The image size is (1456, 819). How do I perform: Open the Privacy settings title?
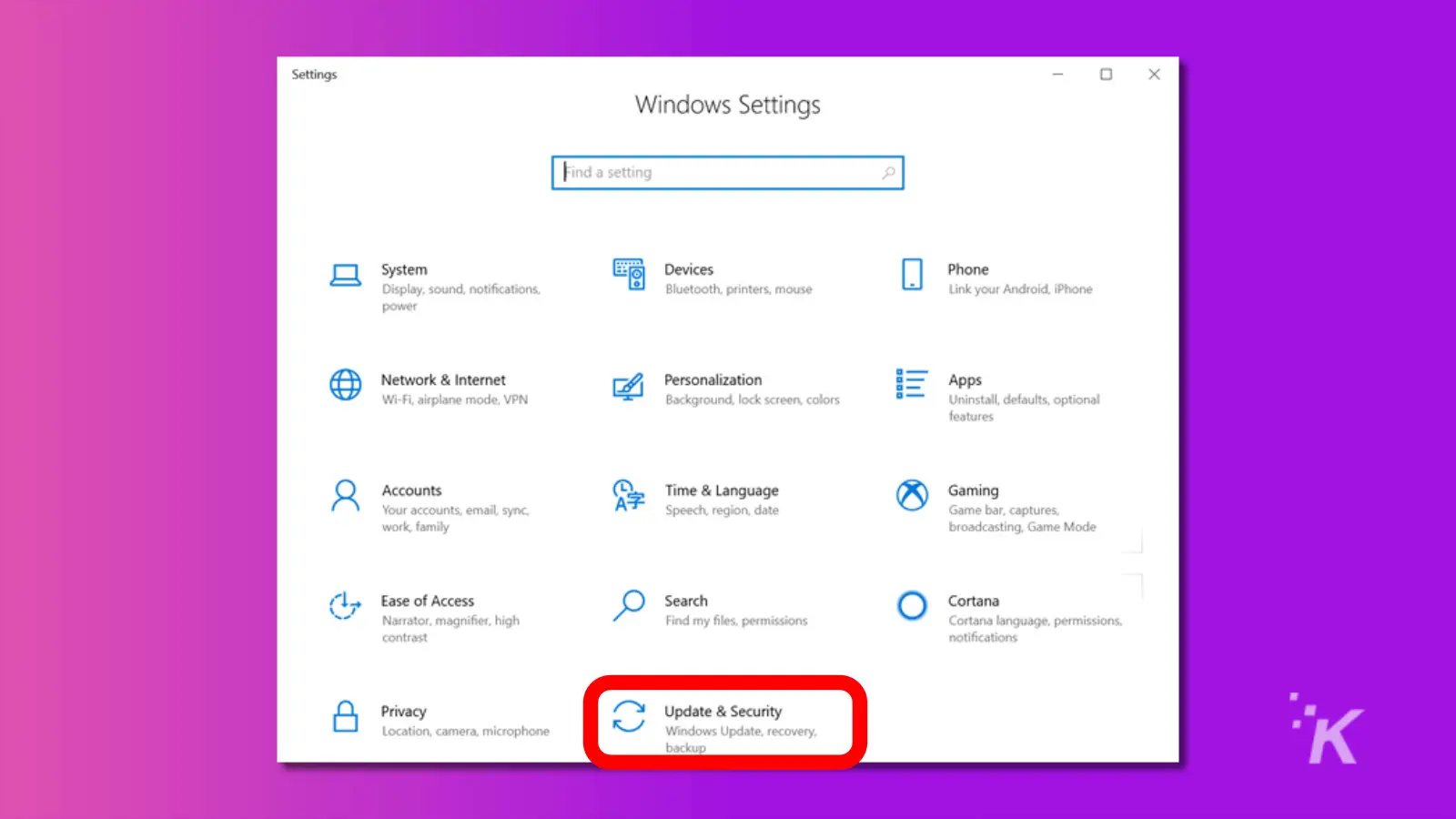pyautogui.click(x=403, y=712)
